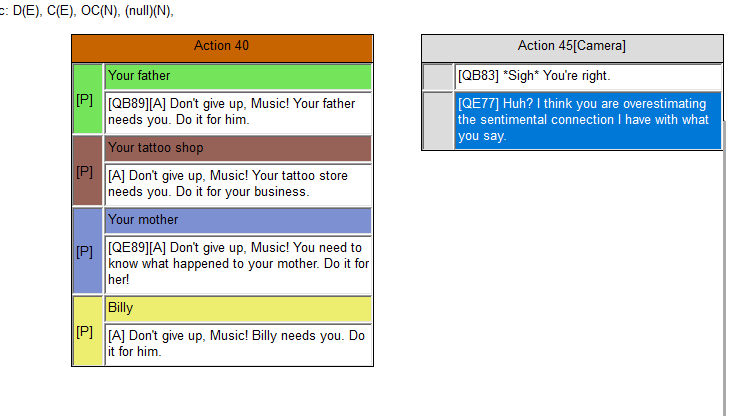Select the Action 45[Camera] header
The width and height of the screenshot is (749, 416).
[572, 48]
